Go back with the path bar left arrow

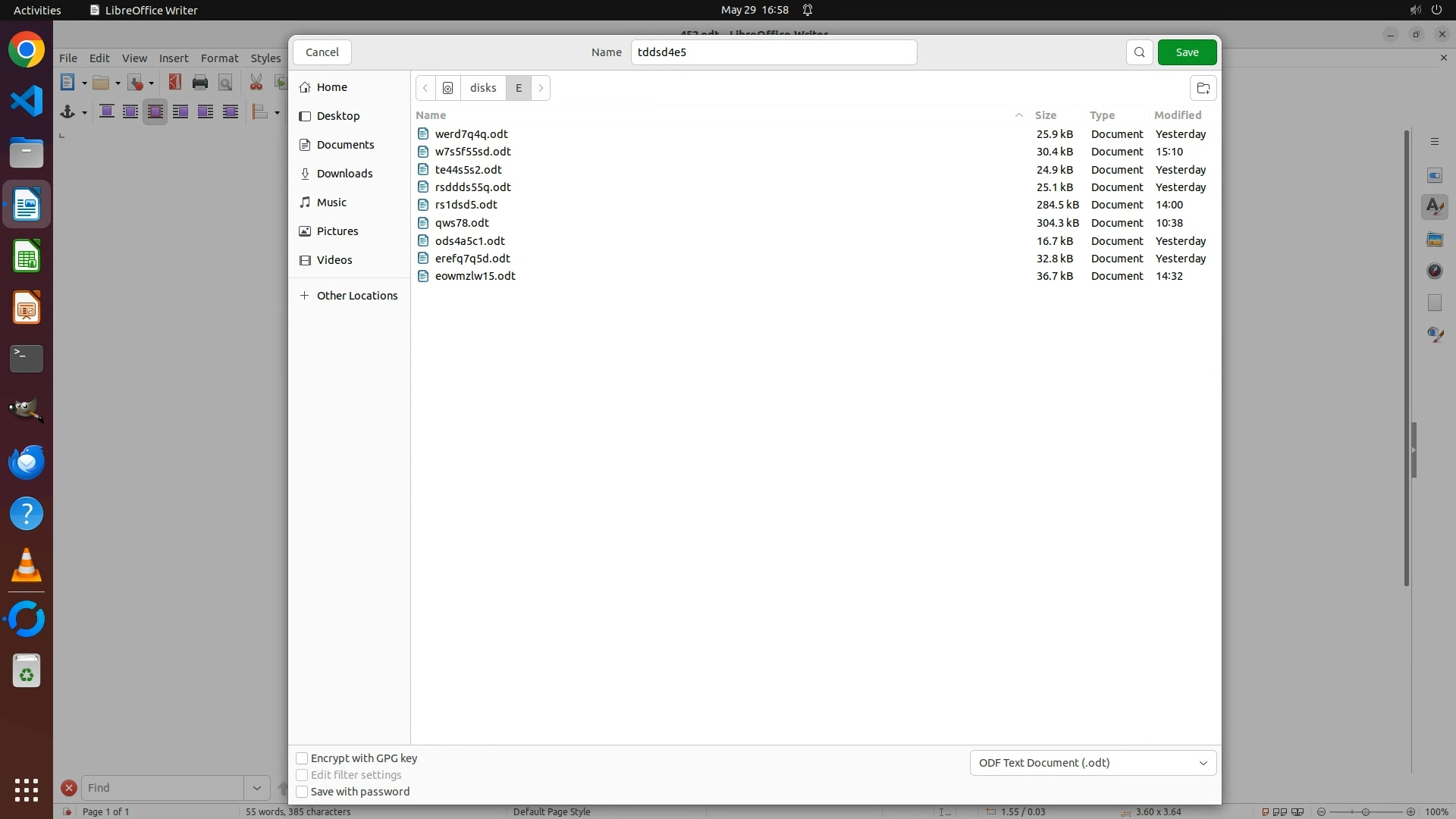425,88
